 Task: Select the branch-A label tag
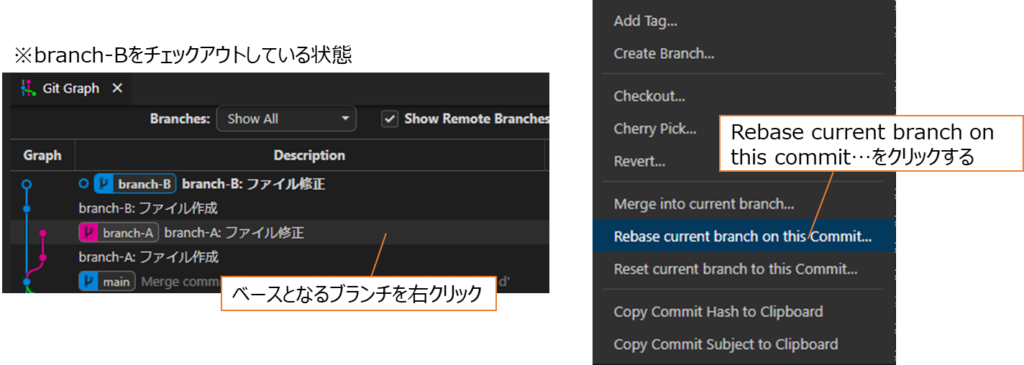[119, 232]
